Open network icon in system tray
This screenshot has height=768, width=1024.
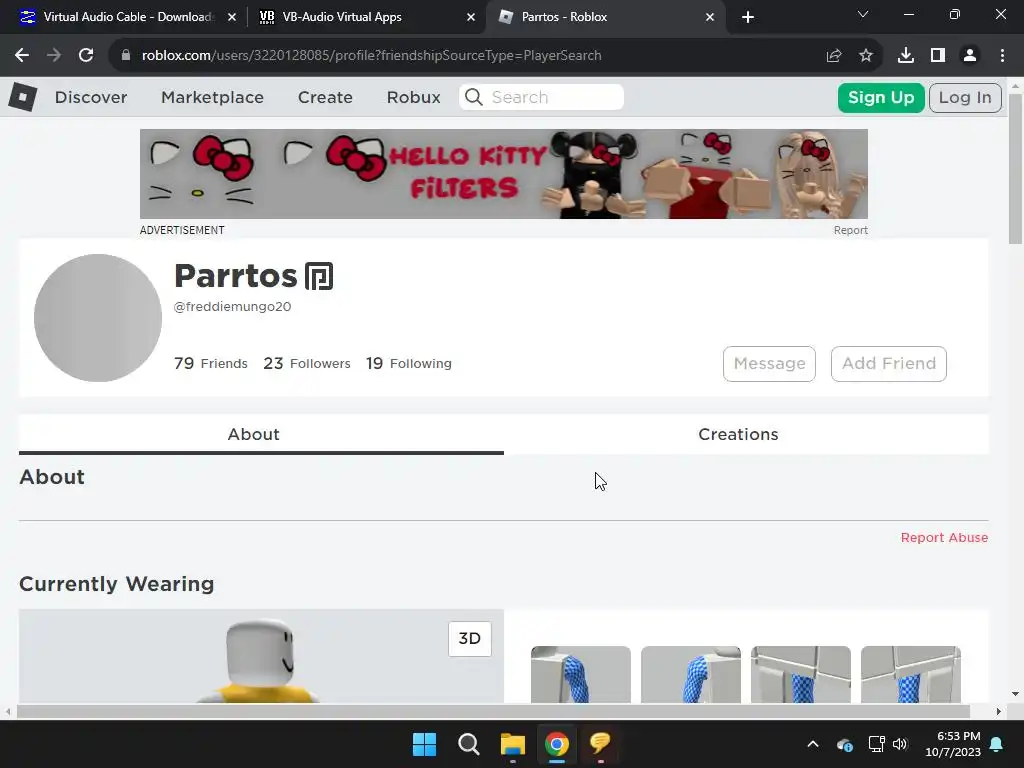click(x=876, y=744)
